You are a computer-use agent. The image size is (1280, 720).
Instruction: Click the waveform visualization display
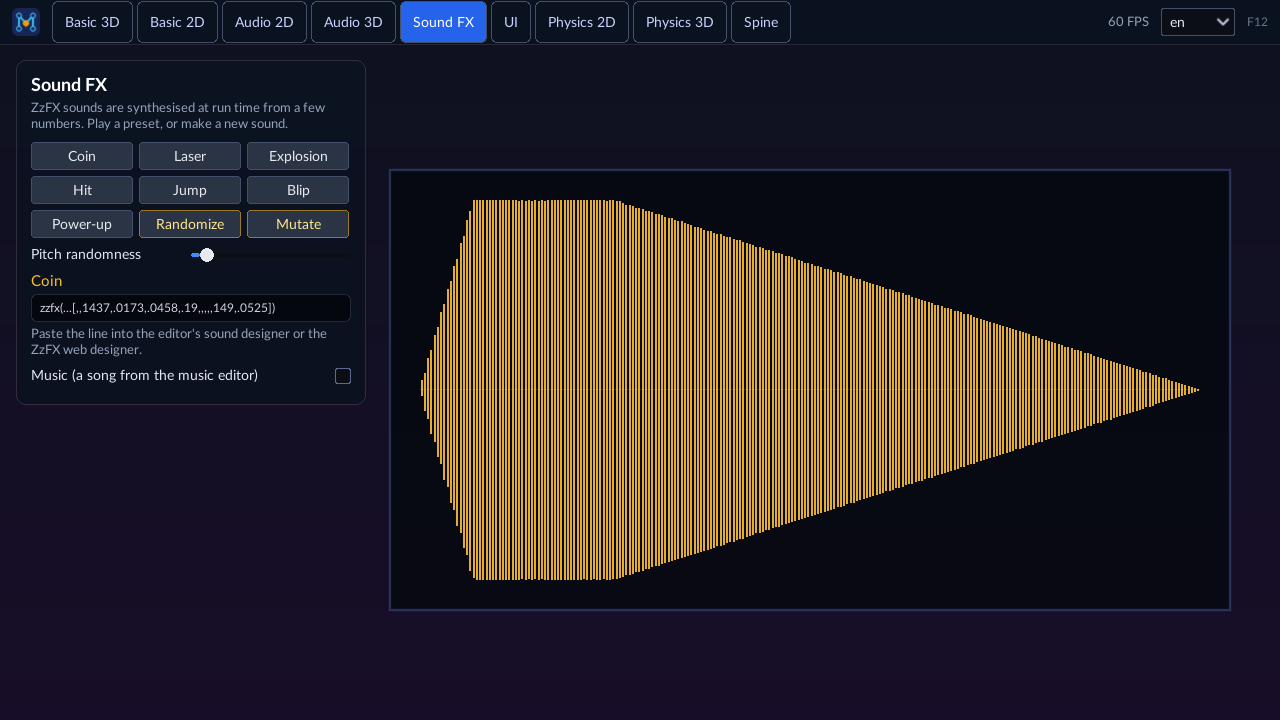810,390
